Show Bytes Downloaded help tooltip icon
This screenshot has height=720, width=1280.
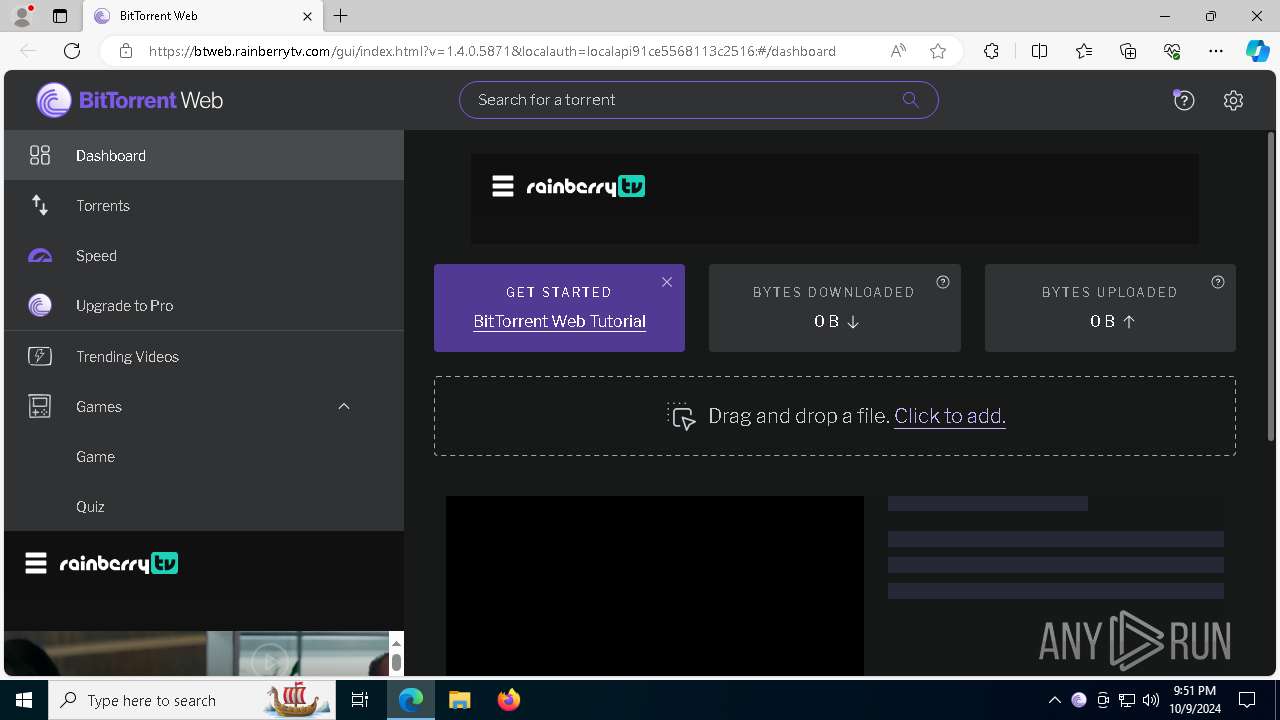(942, 282)
